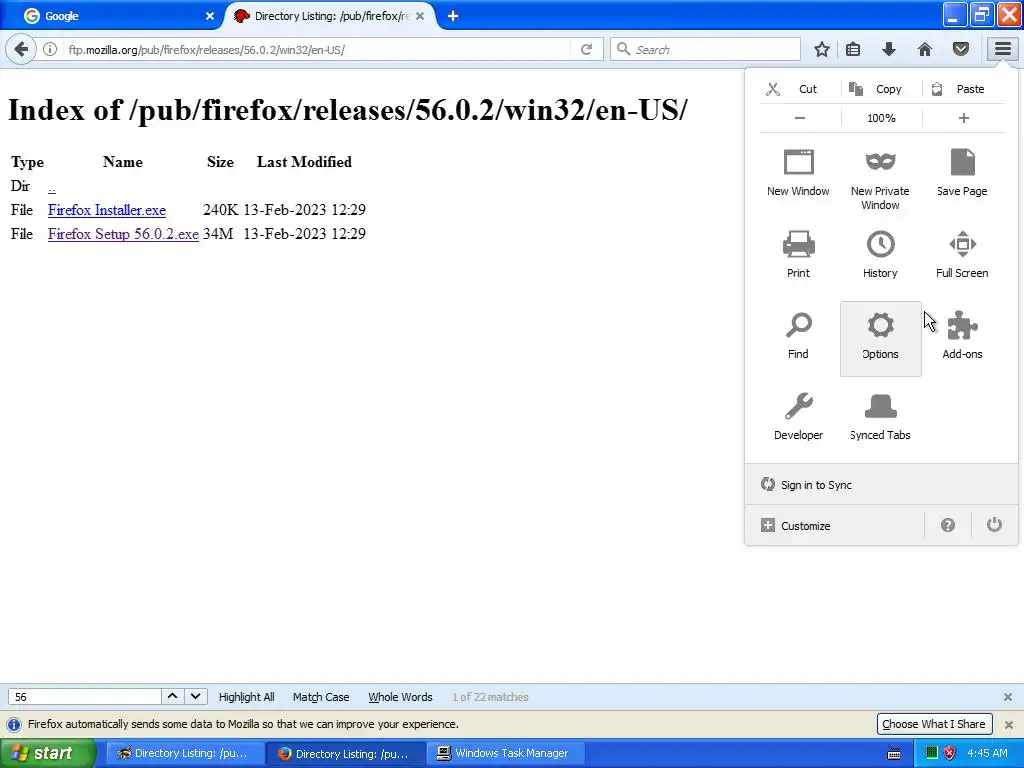Click the 4:45 AM clock
Screen dimensions: 1024x768
[x=987, y=753]
